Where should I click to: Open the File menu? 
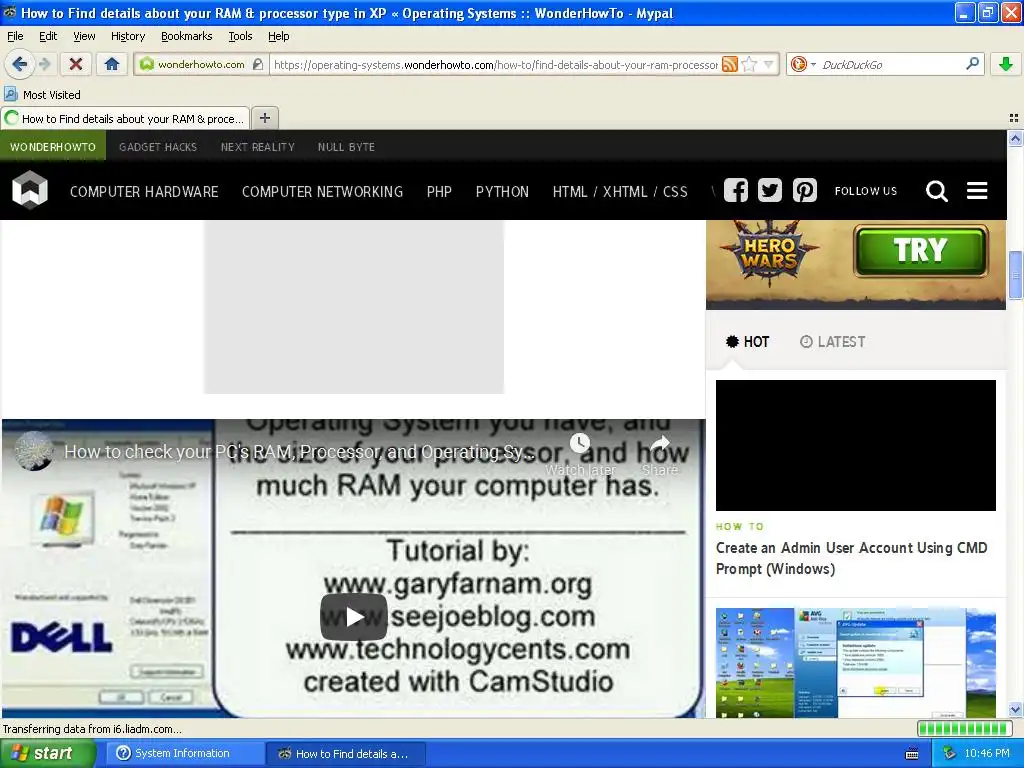point(15,36)
